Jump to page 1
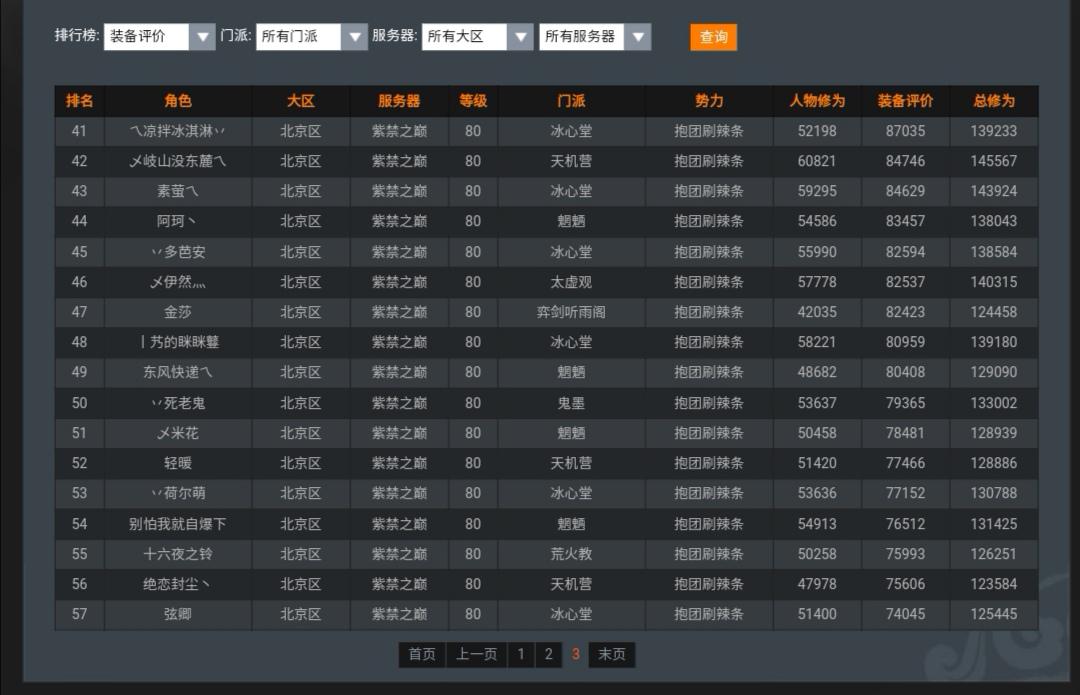This screenshot has width=1080, height=695. coord(520,654)
